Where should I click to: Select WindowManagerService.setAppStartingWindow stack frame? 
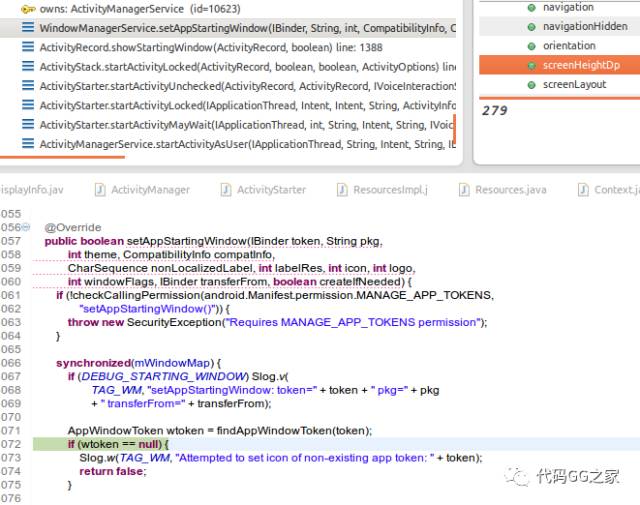tap(228, 28)
